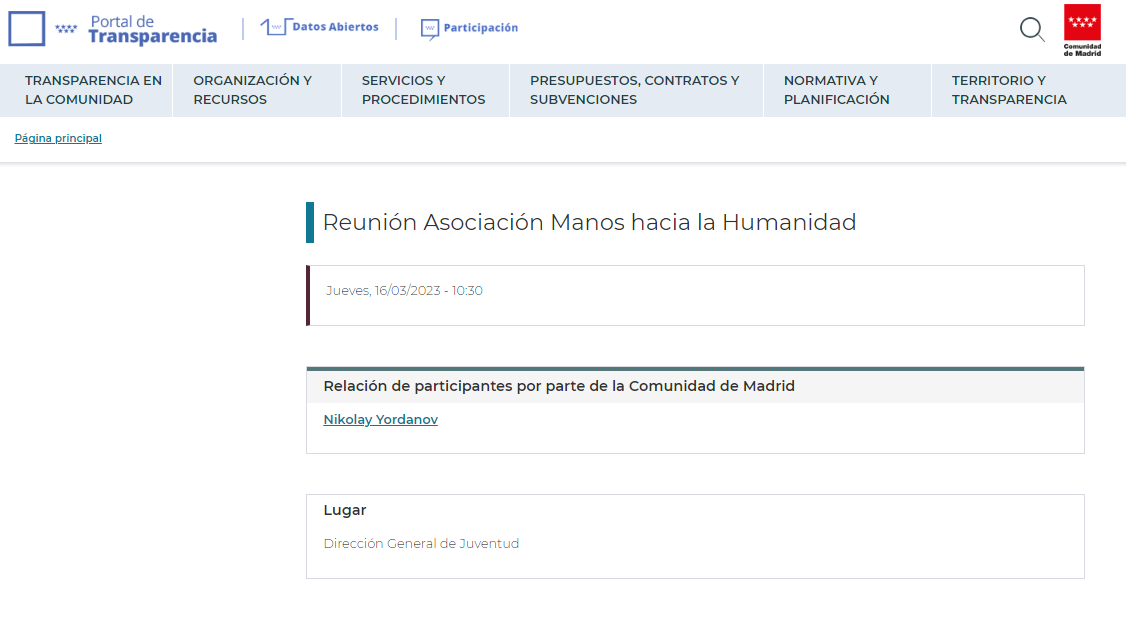Click the date text Jueves, 16/03/2023 - 10:30
This screenshot has width=1126, height=622.
[404, 291]
